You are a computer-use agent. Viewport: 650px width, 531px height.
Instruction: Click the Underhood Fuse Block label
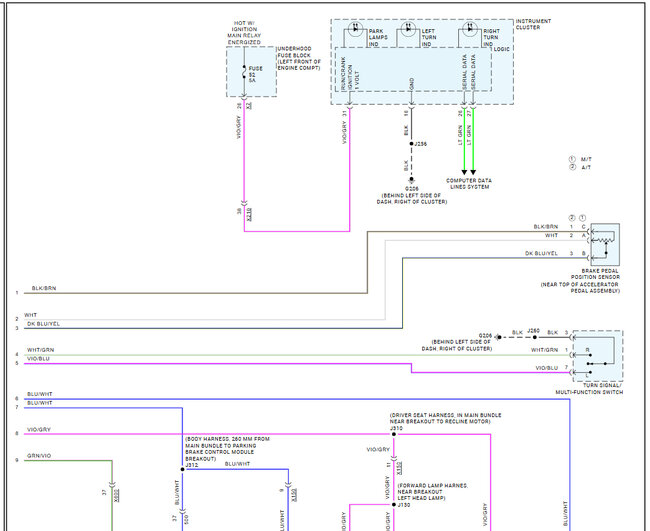(299, 58)
